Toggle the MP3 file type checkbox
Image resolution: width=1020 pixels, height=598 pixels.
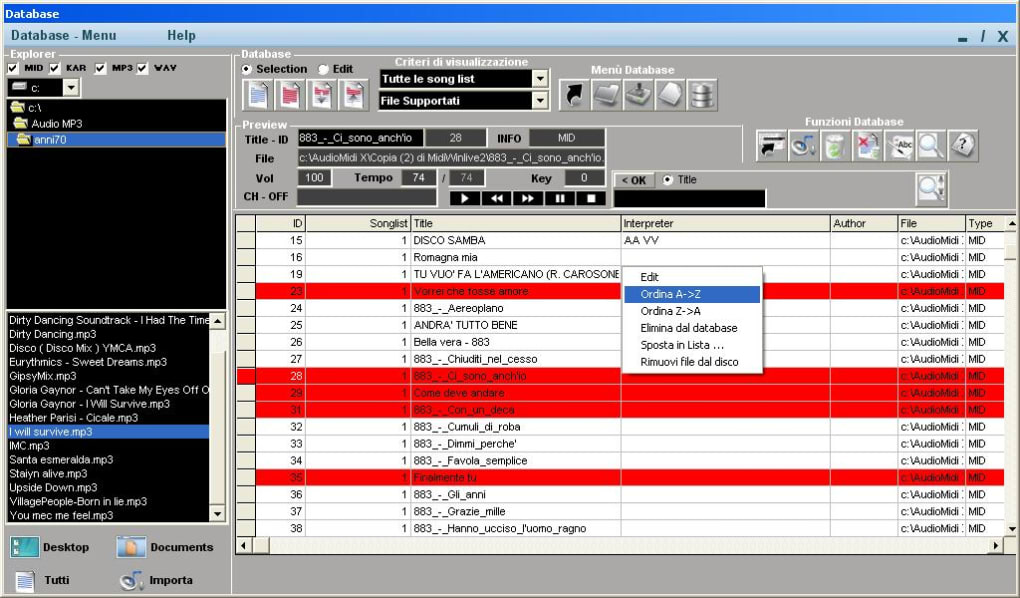pyautogui.click(x=100, y=68)
